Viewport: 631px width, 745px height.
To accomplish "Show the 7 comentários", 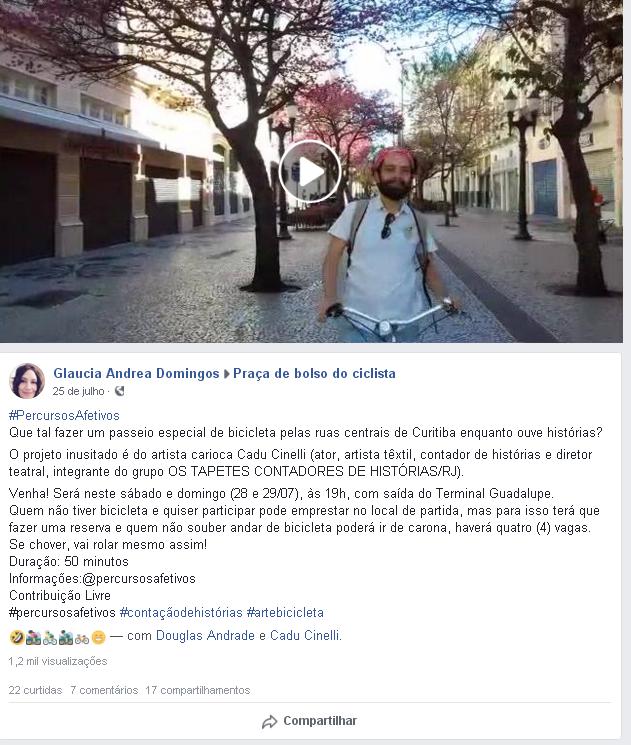I will point(104,690).
